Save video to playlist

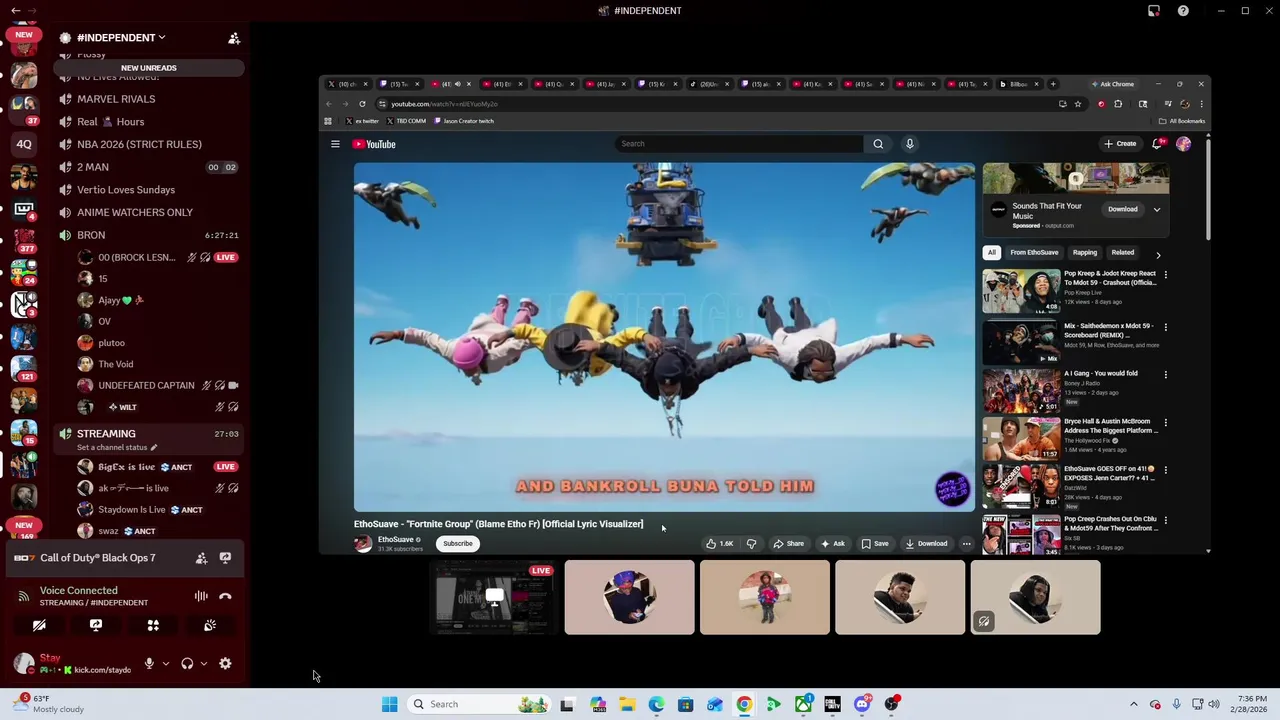pos(875,544)
